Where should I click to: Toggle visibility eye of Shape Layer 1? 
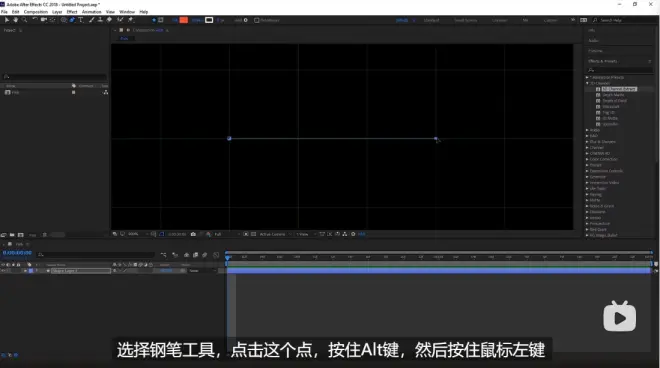pyautogui.click(x=3, y=271)
